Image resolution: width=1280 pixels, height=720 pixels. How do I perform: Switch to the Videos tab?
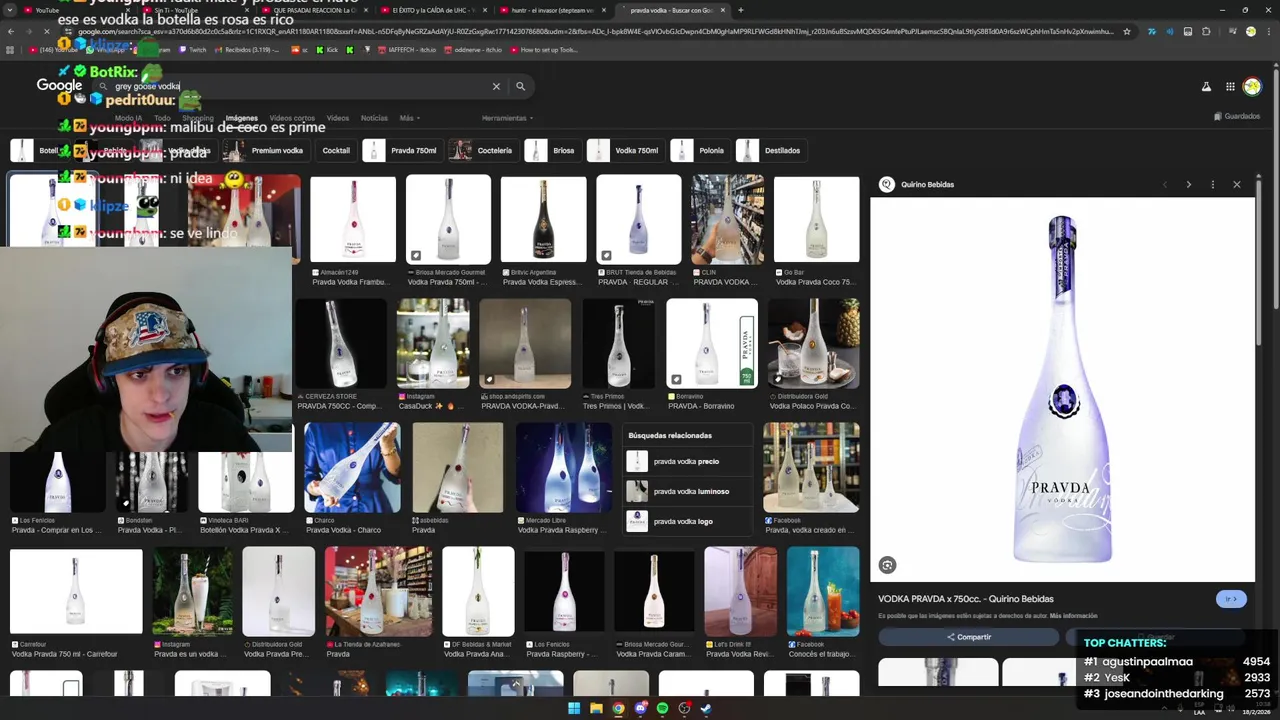[x=338, y=118]
